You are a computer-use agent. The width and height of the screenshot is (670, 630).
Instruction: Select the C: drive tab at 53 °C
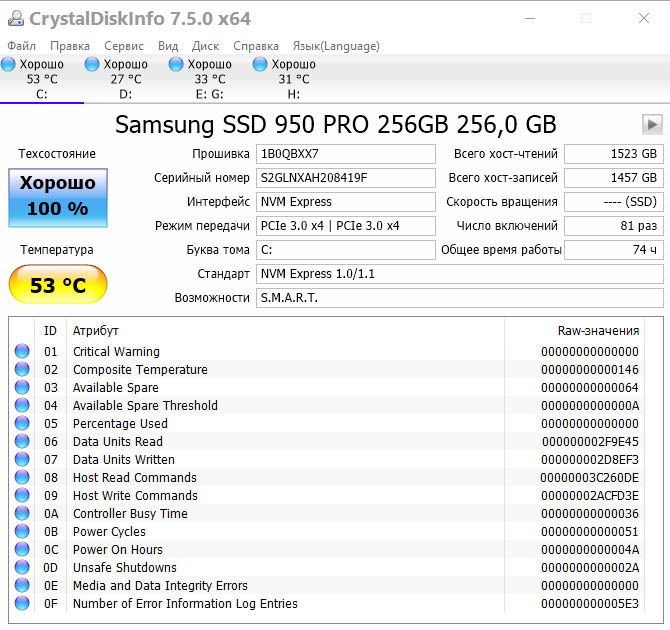click(x=42, y=79)
